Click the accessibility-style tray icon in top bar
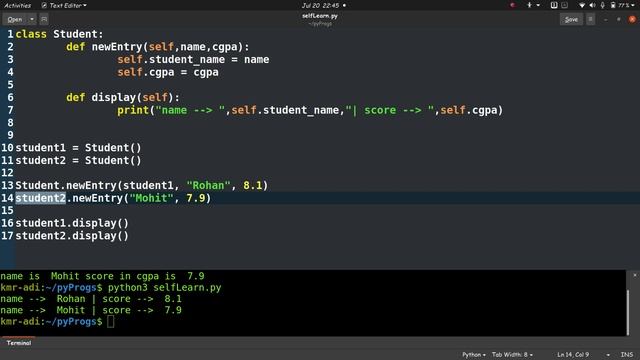 529,5
